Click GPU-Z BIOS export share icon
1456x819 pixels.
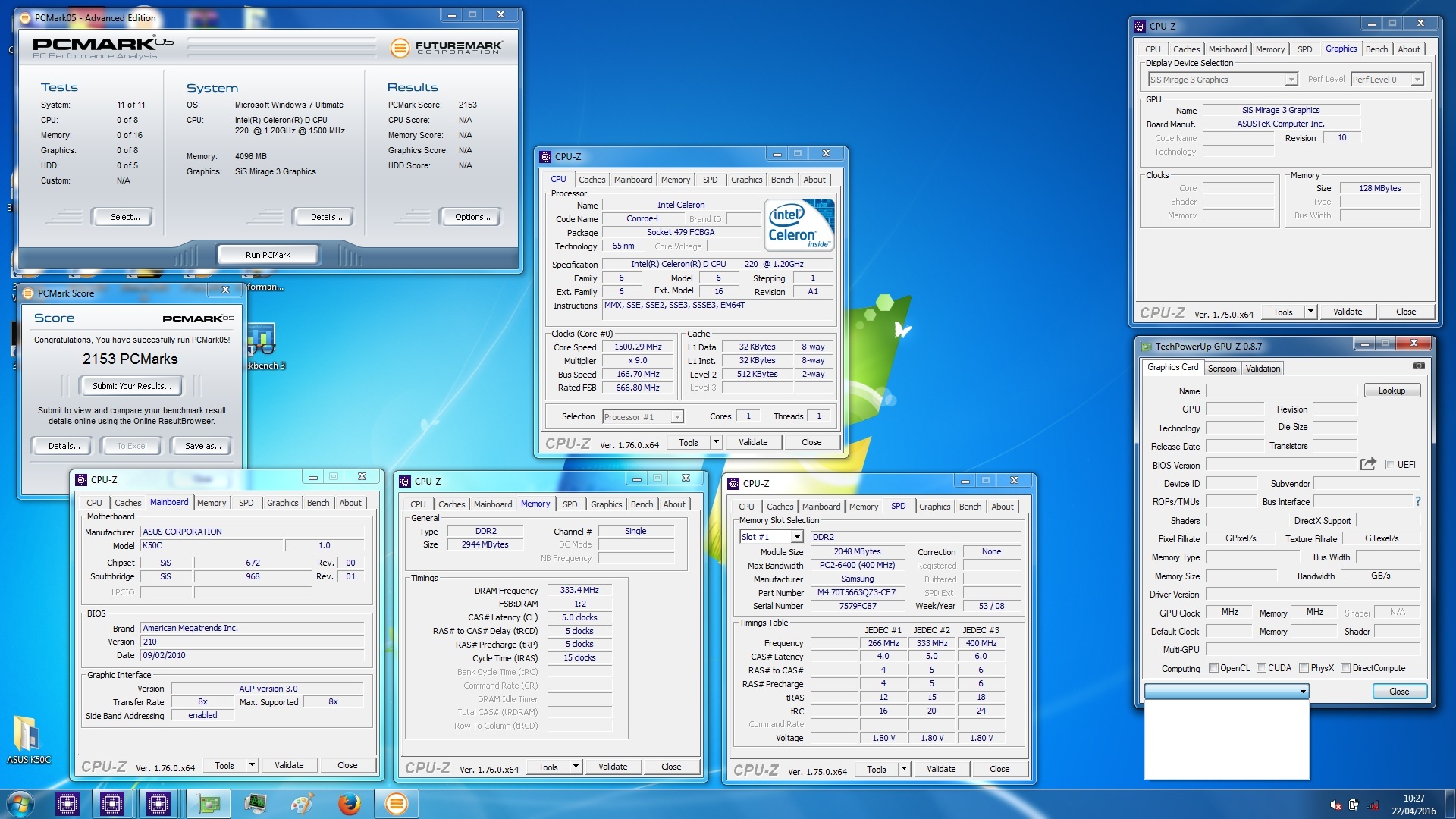[x=1368, y=464]
